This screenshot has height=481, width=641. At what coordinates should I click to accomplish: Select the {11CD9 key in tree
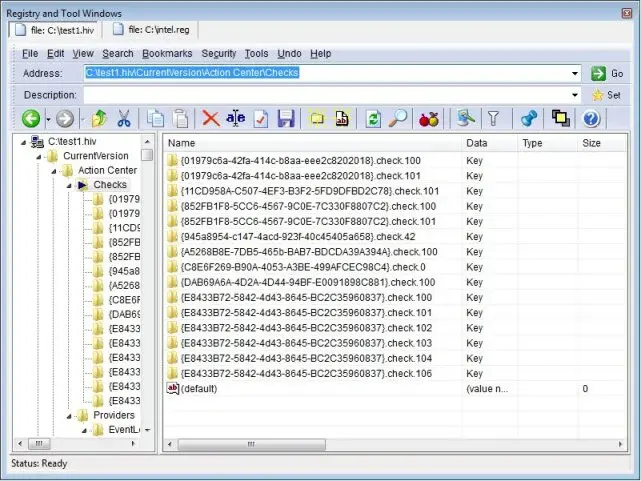[124, 228]
